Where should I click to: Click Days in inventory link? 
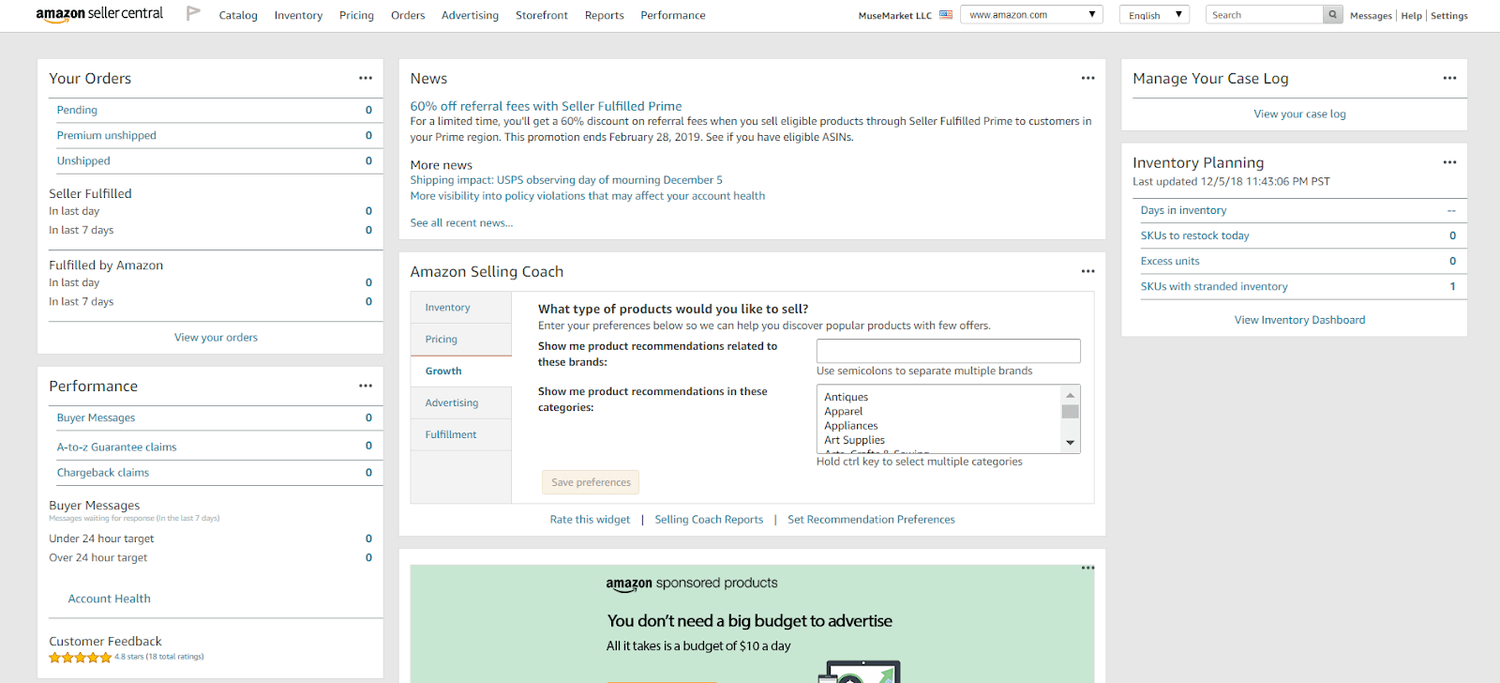[x=1183, y=210]
